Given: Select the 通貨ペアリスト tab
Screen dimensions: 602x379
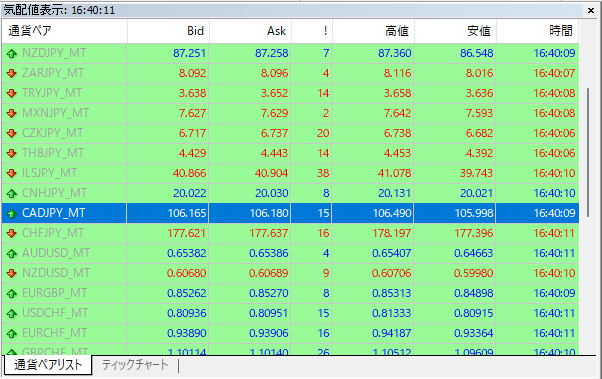Looking at the screenshot, I should click(x=48, y=365).
